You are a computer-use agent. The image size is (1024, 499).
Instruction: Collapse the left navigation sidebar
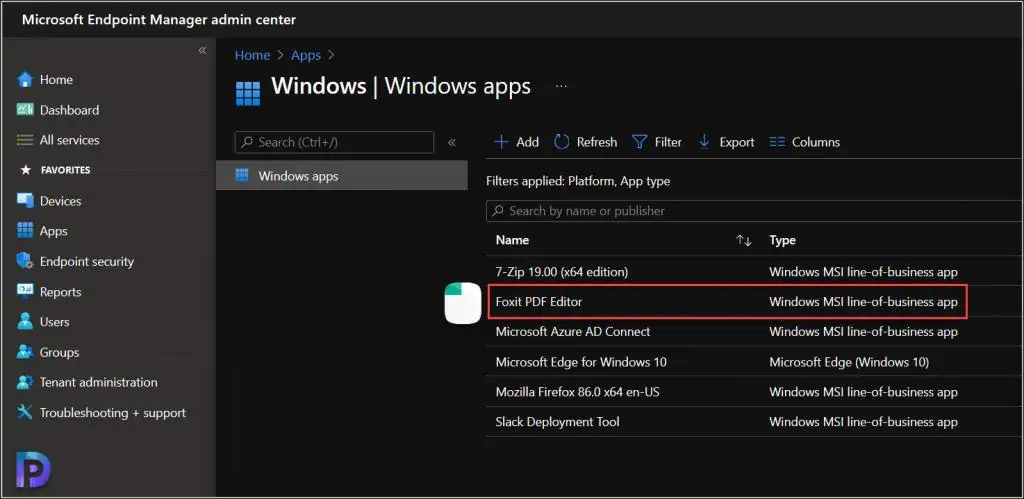point(202,50)
